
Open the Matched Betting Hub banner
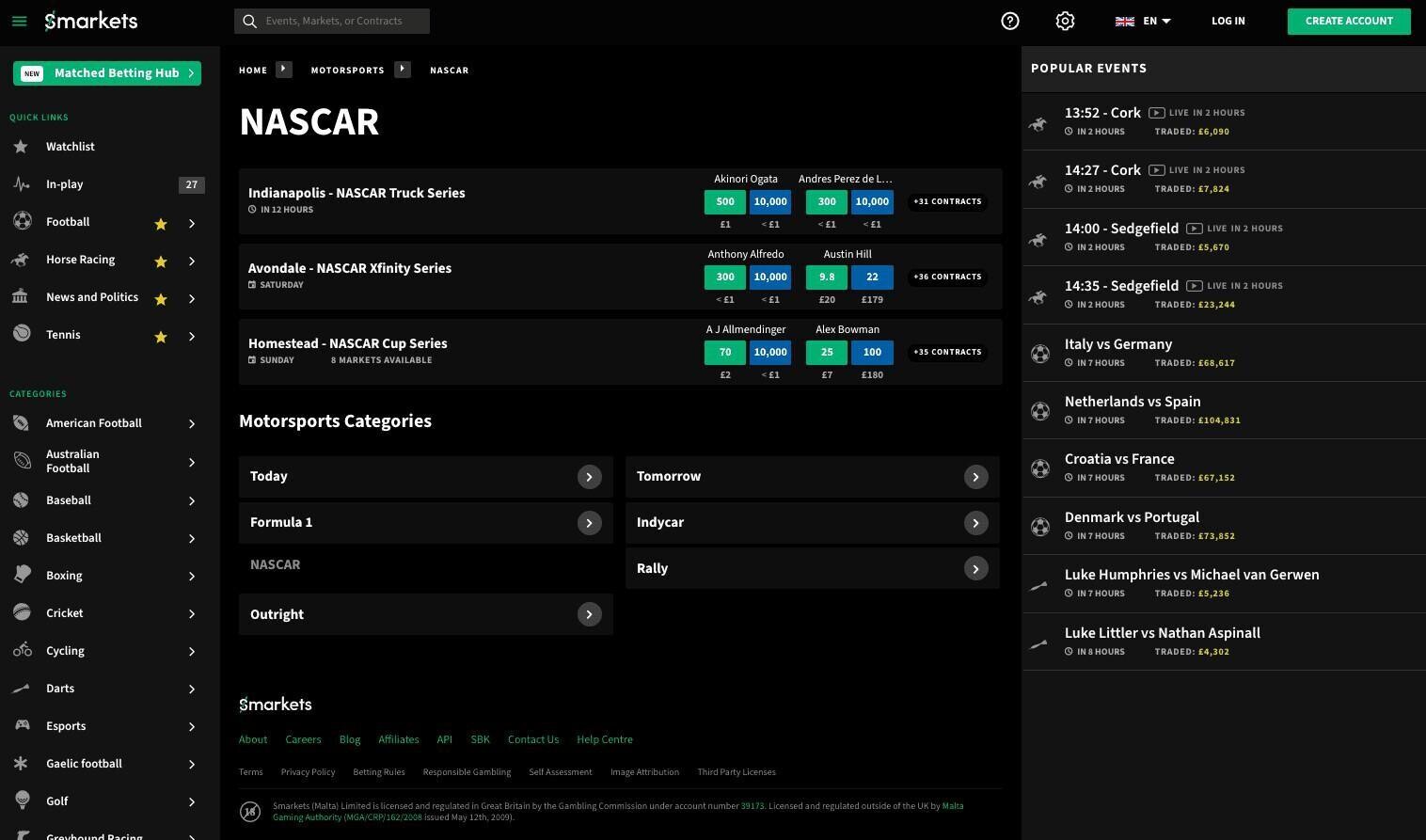(107, 72)
